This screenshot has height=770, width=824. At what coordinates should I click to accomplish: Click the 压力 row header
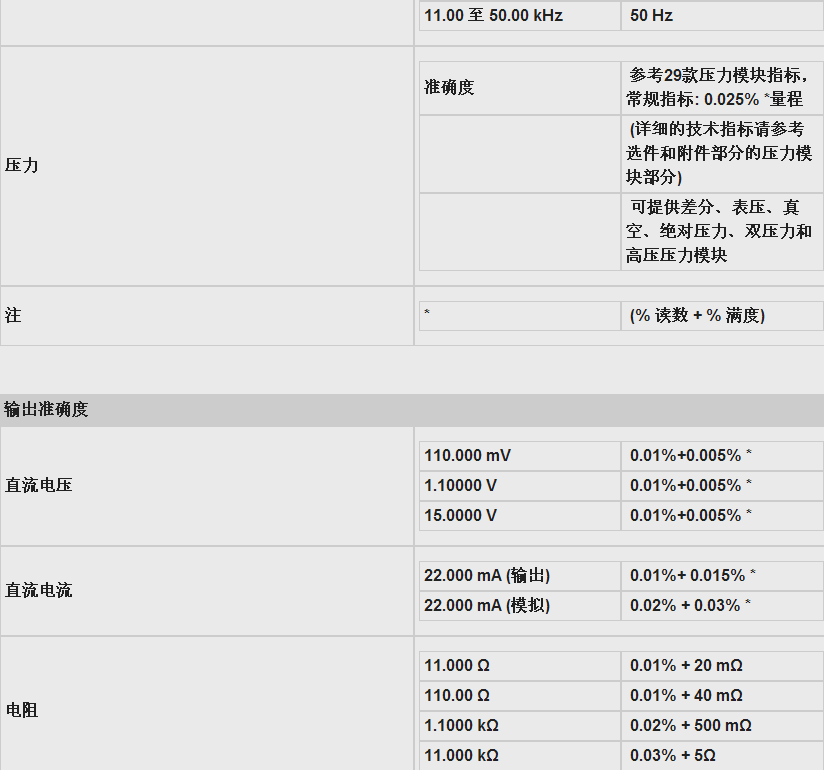[x=22, y=165]
